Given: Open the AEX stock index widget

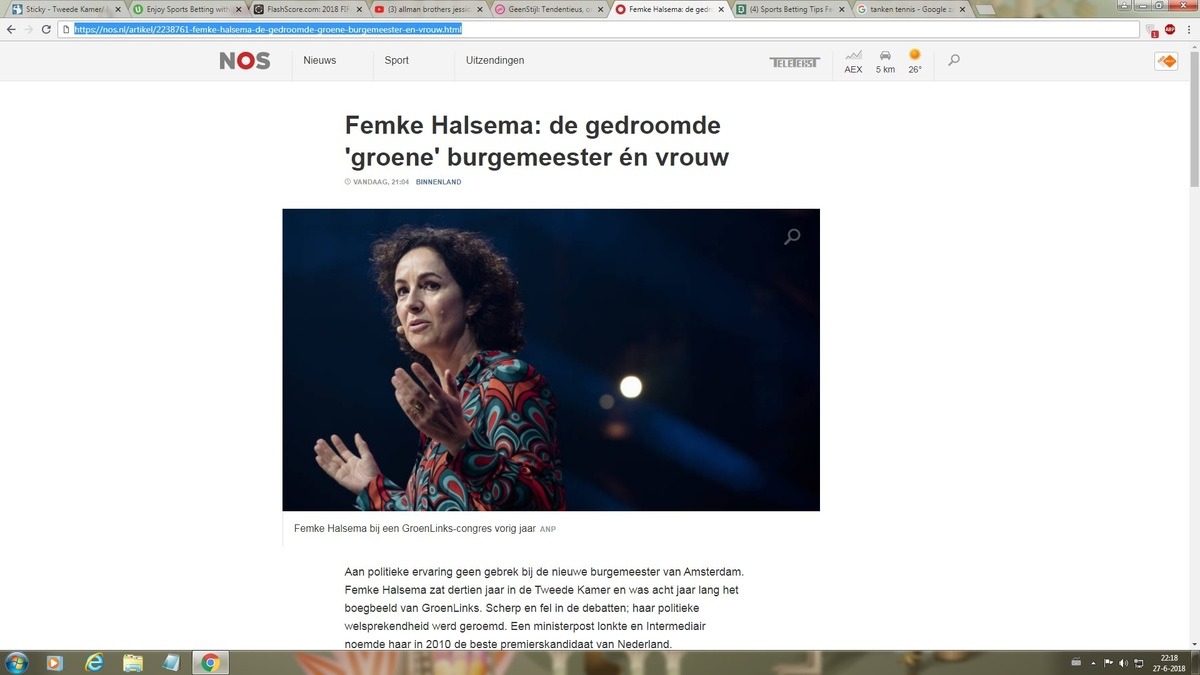Looking at the screenshot, I should point(853,61).
